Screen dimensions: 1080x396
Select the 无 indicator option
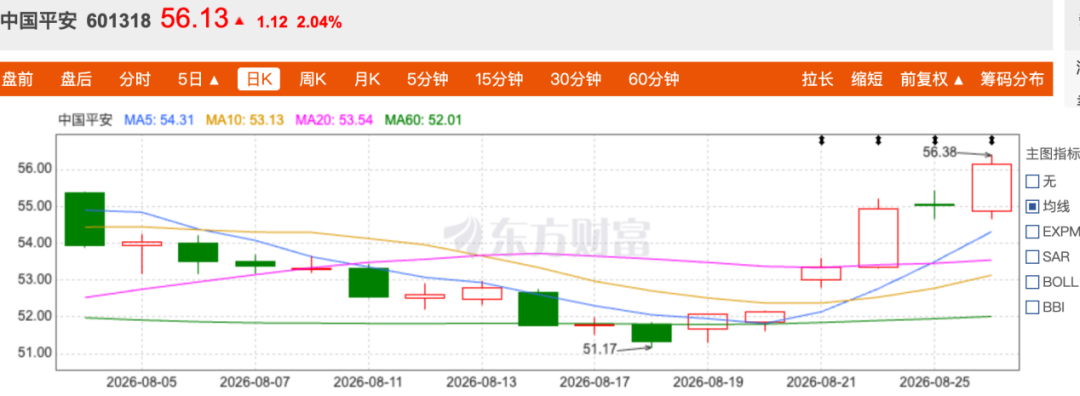tap(1032, 182)
